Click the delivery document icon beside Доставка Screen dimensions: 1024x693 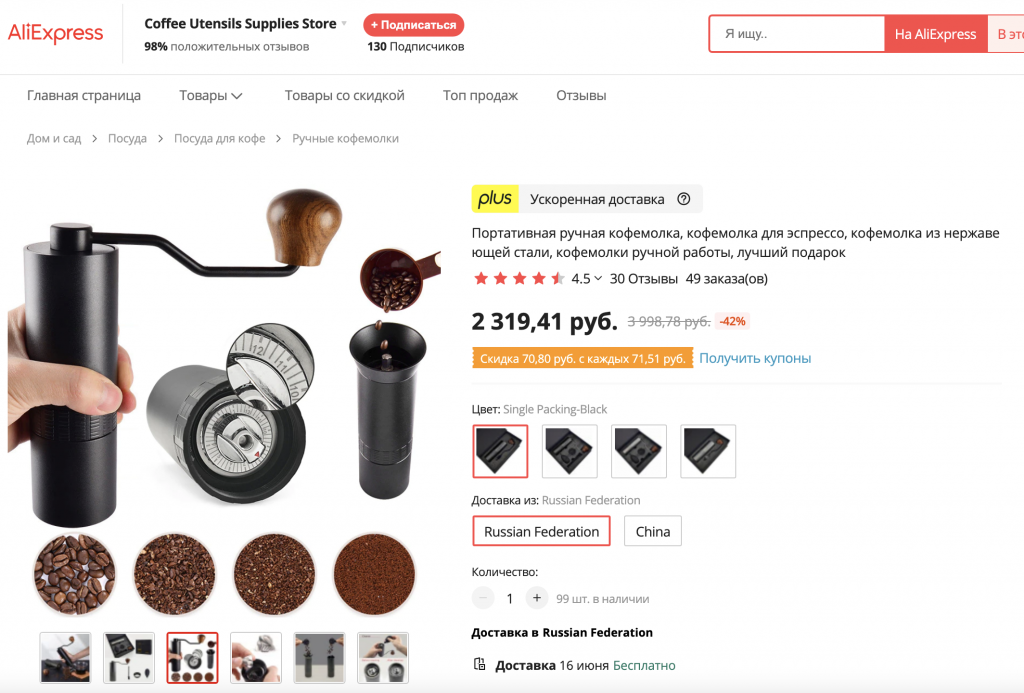[x=479, y=664]
